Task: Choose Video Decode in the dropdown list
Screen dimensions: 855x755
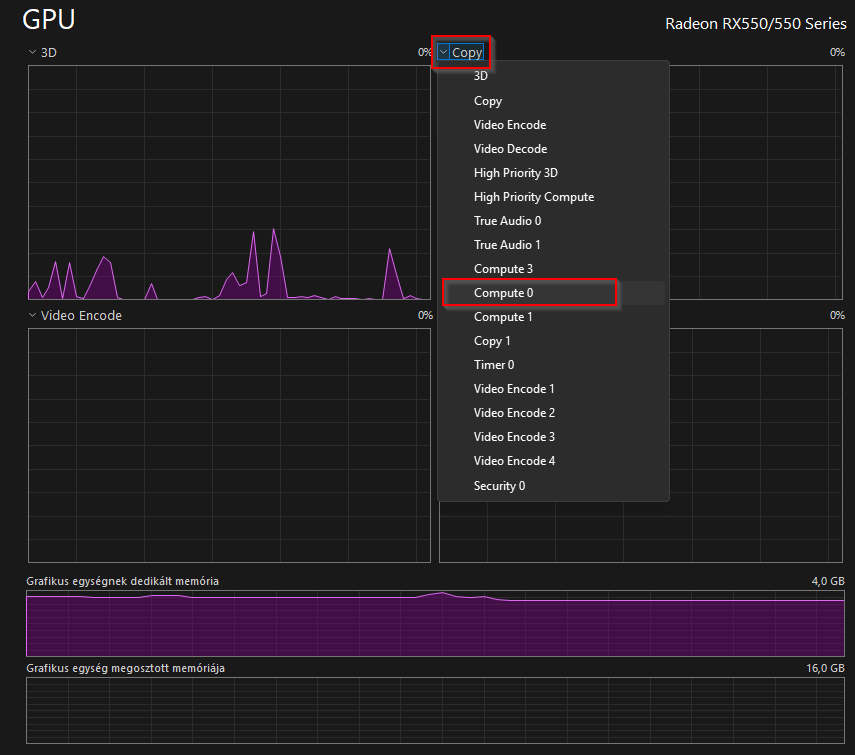Action: (x=510, y=149)
